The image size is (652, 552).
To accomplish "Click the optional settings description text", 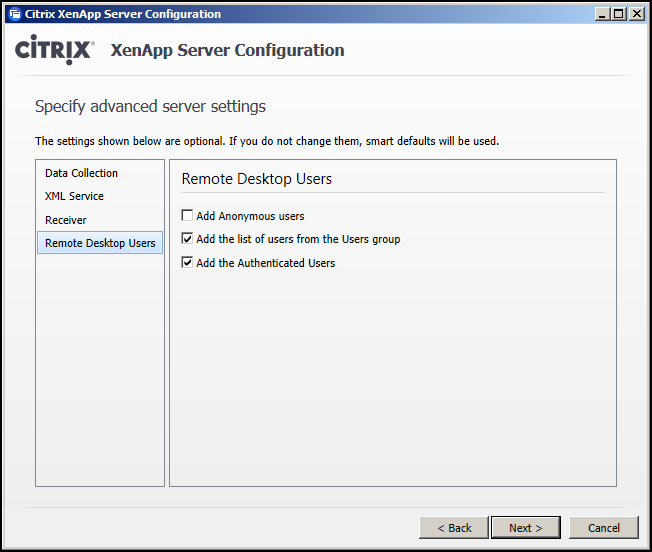I will [x=266, y=141].
